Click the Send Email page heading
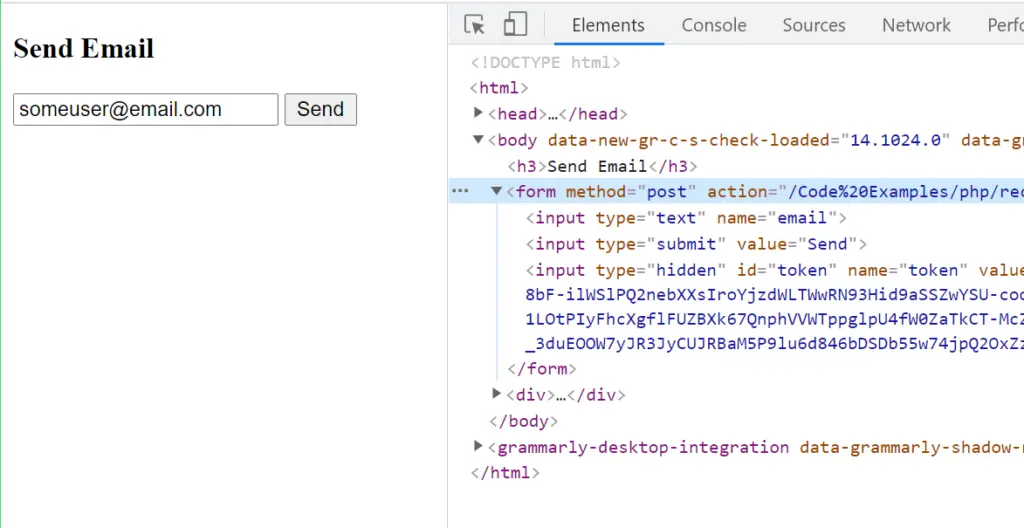The width and height of the screenshot is (1024, 528). pyautogui.click(x=84, y=48)
